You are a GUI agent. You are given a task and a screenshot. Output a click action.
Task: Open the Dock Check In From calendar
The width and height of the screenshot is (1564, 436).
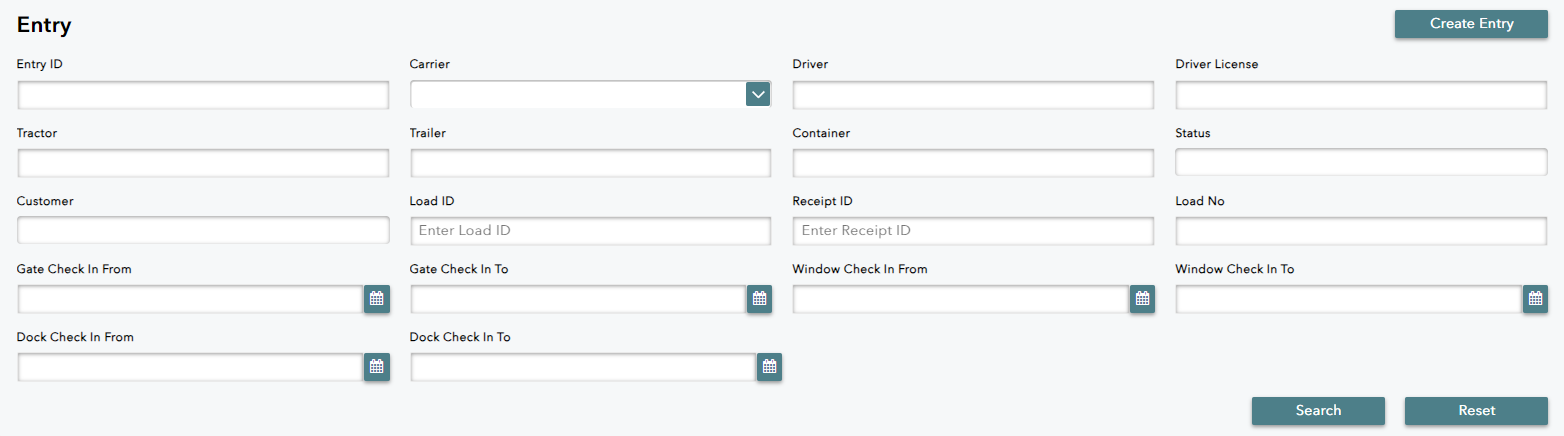coord(377,367)
